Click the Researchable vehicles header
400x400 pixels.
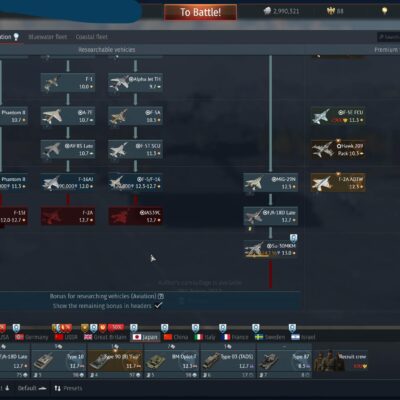[x=107, y=50]
